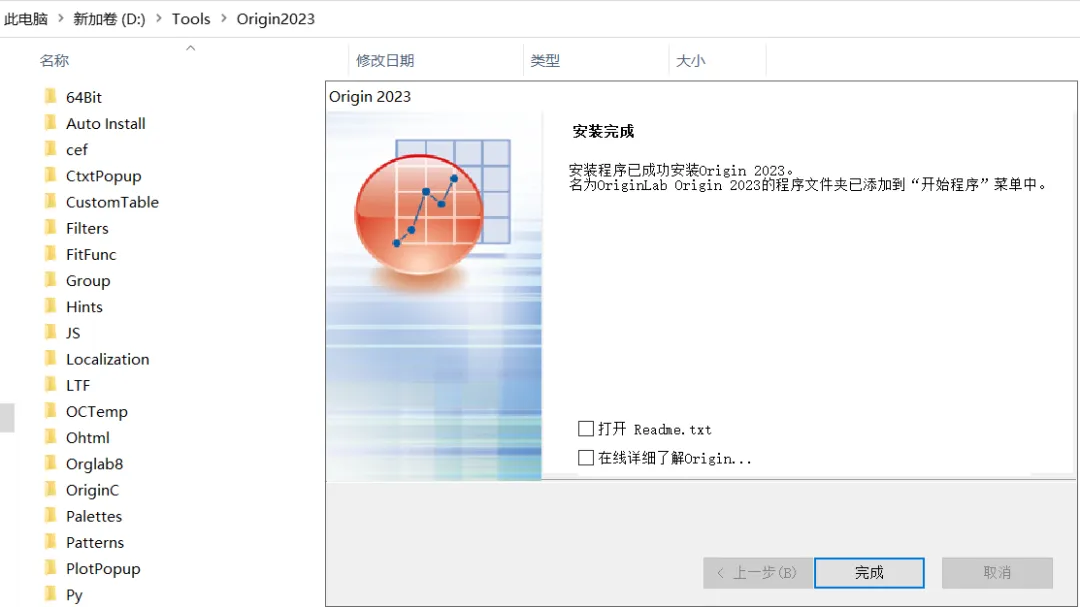The image size is (1080, 607).
Task: Click the Palettes folder icon
Action: pyautogui.click(x=50, y=515)
